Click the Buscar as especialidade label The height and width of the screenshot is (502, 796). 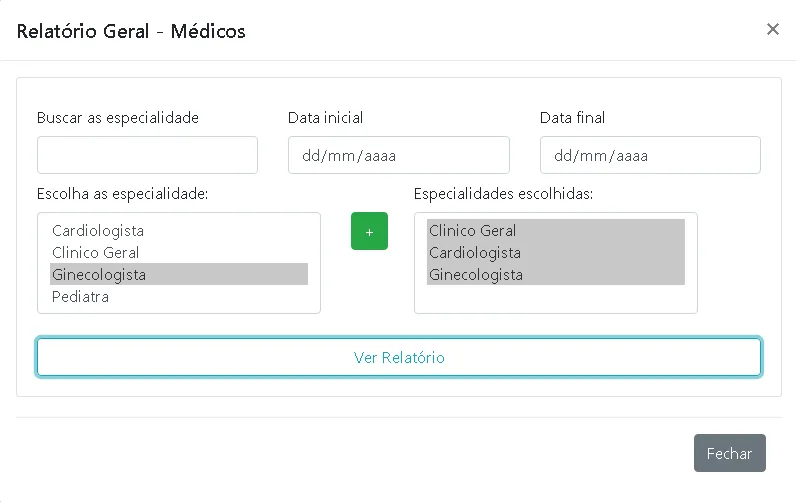118,118
